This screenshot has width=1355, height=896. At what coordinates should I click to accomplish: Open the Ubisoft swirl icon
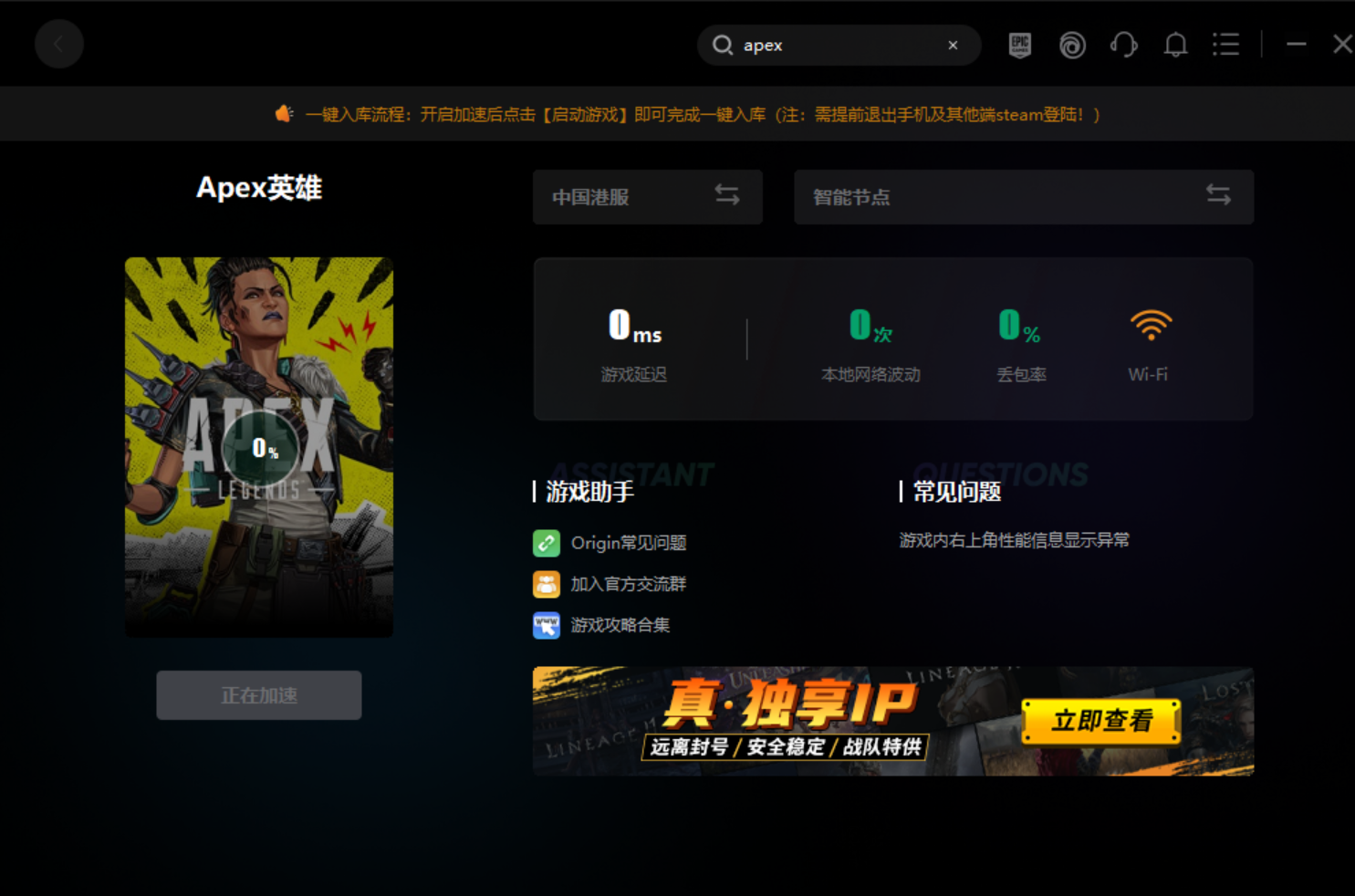1072,45
